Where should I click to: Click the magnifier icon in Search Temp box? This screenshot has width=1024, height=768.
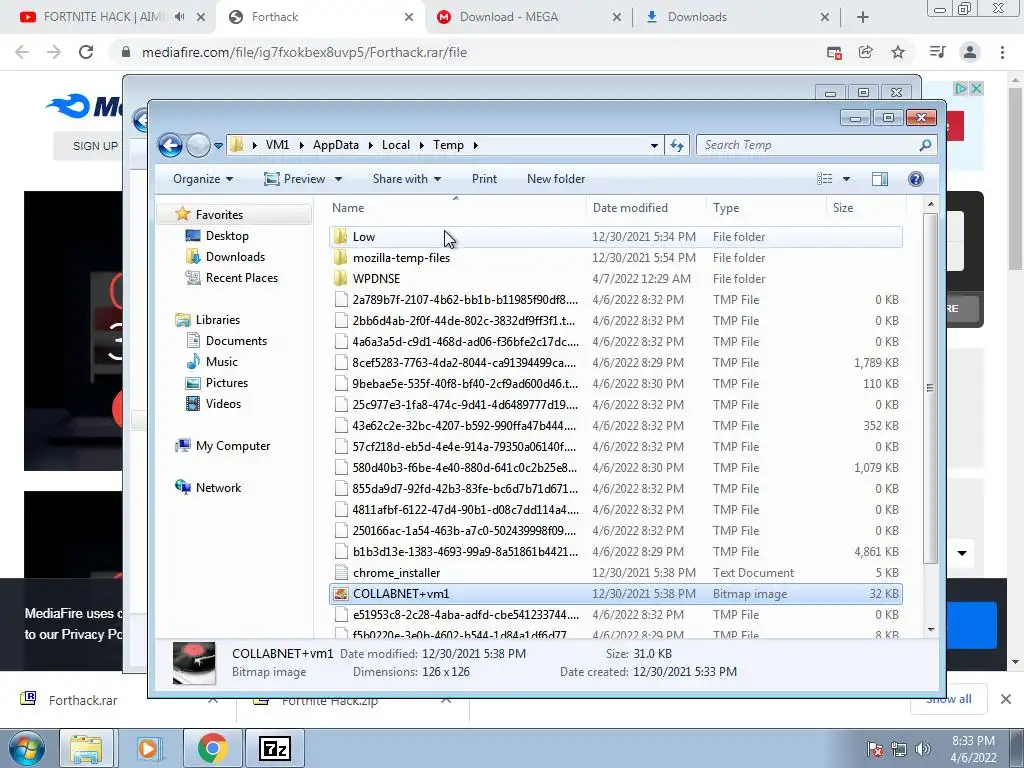point(925,145)
